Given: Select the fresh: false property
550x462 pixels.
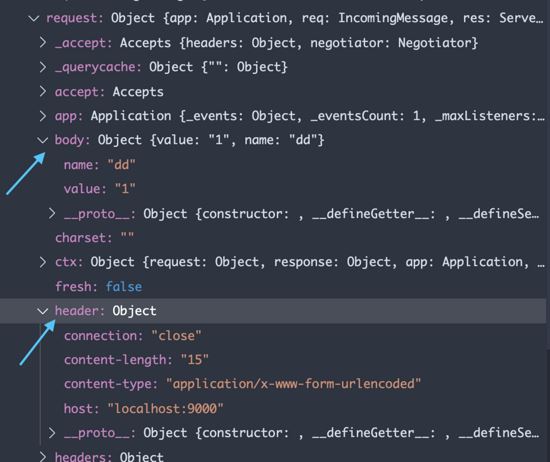Looking at the screenshot, I should (x=99, y=287).
